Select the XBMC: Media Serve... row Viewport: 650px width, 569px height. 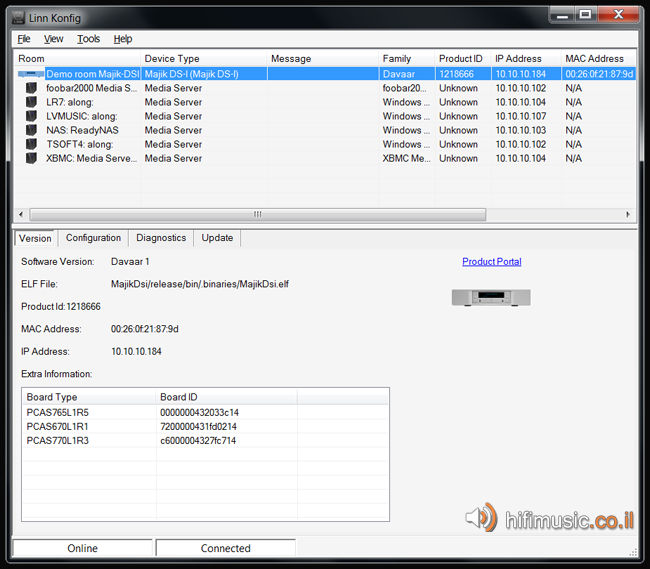pyautogui.click(x=325, y=159)
